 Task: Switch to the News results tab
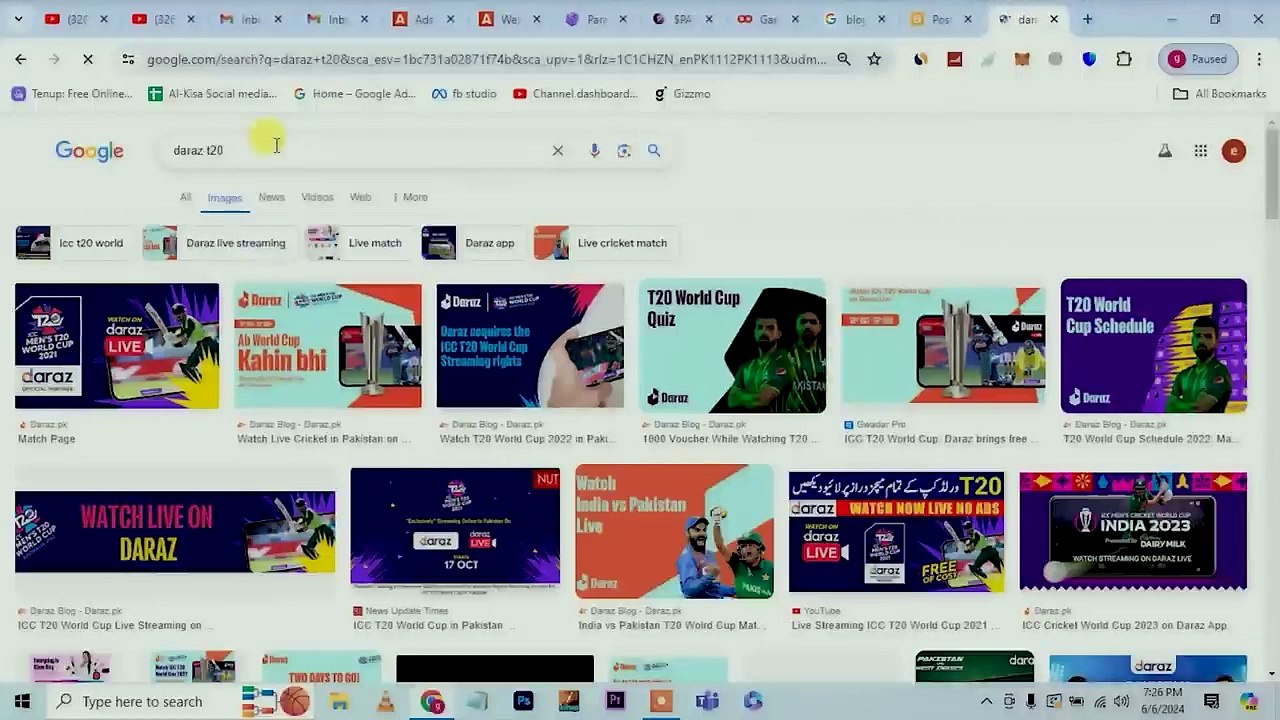(271, 197)
